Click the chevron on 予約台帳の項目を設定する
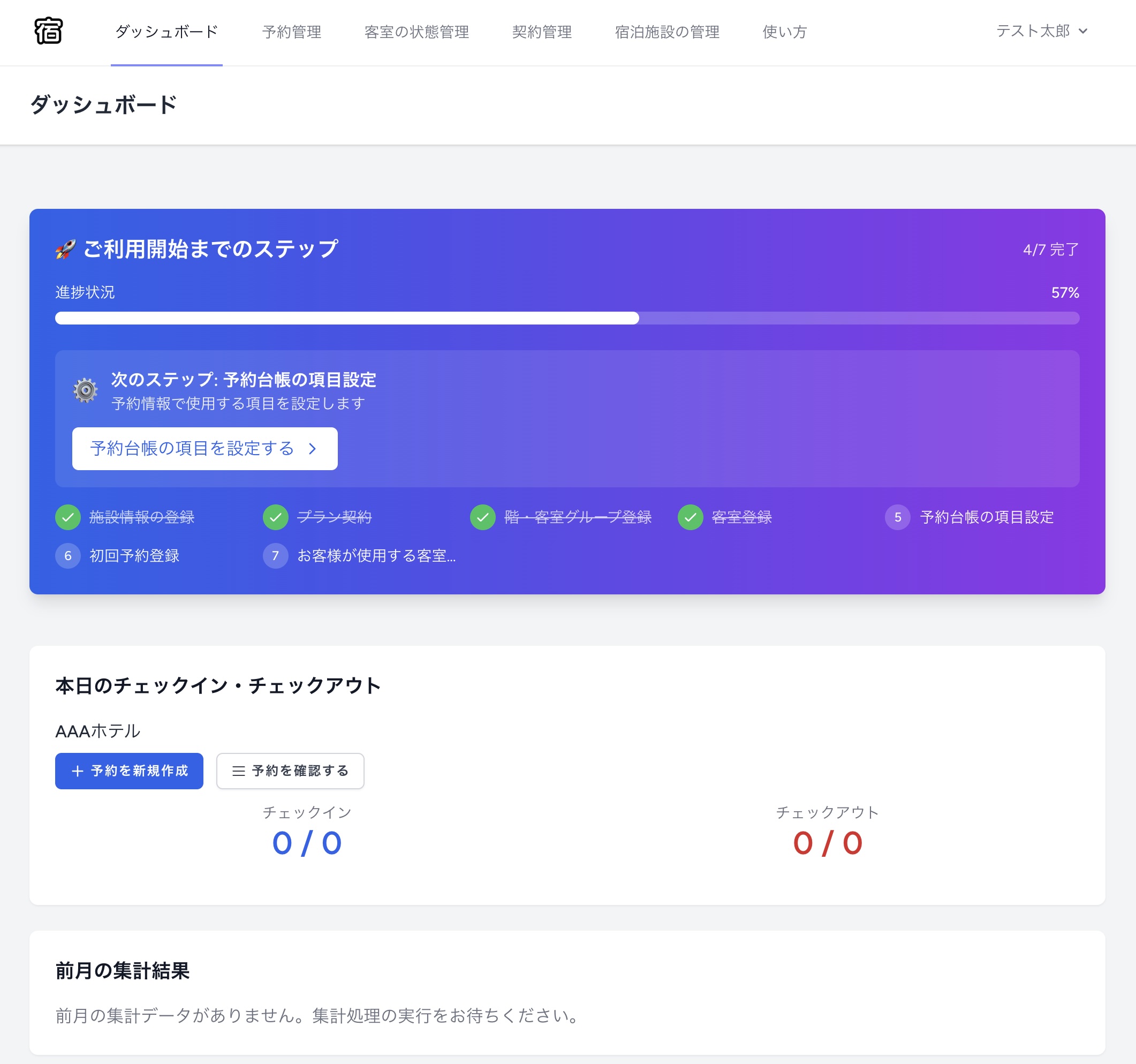This screenshot has height=1064, width=1136. [x=313, y=449]
